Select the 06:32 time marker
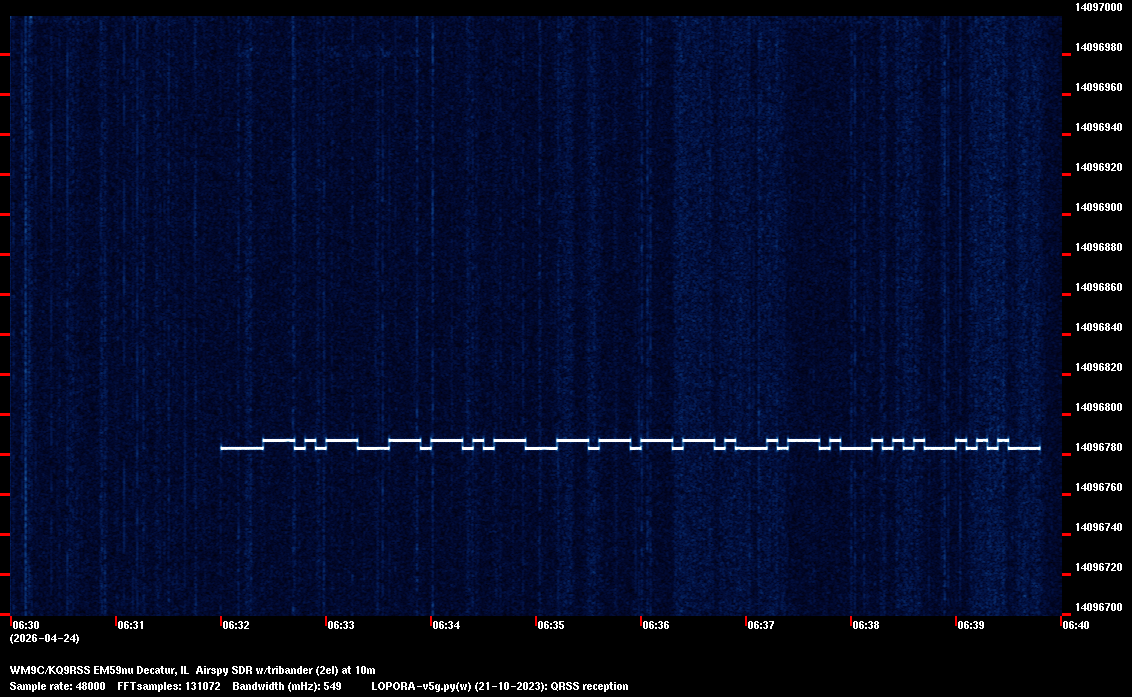This screenshot has height=697, width=1132. [236, 625]
